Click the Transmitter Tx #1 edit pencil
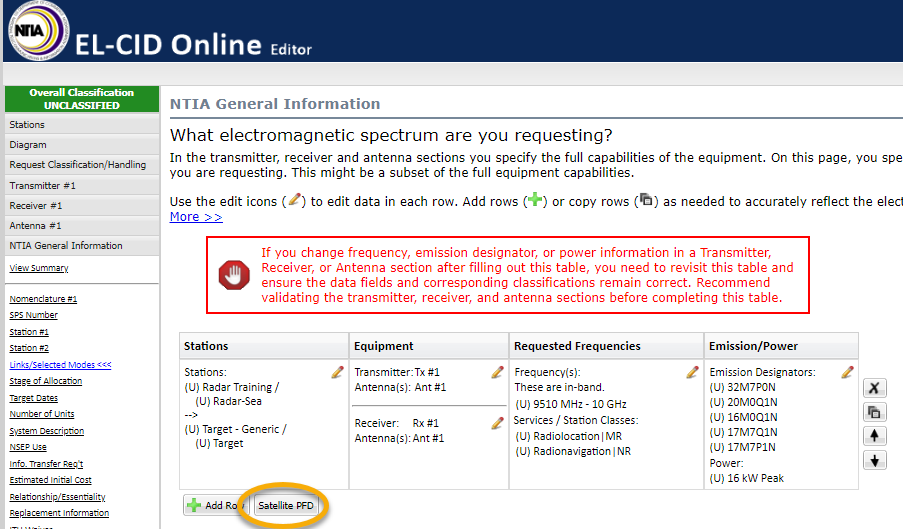The image size is (903, 529). click(497, 372)
